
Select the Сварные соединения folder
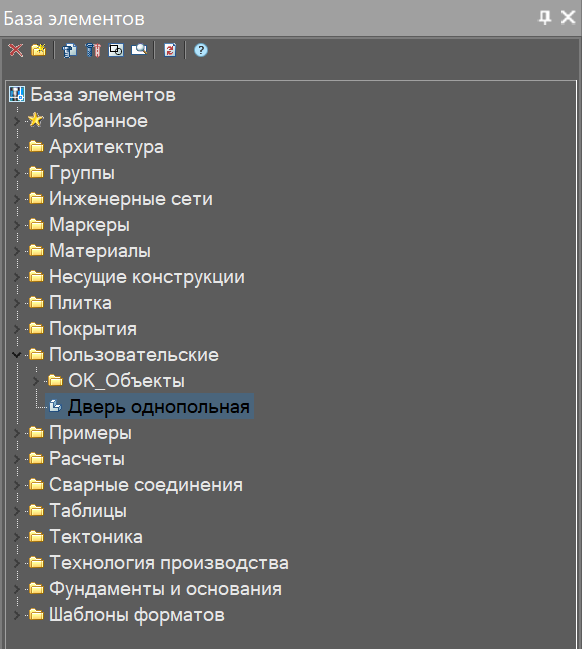tap(146, 485)
